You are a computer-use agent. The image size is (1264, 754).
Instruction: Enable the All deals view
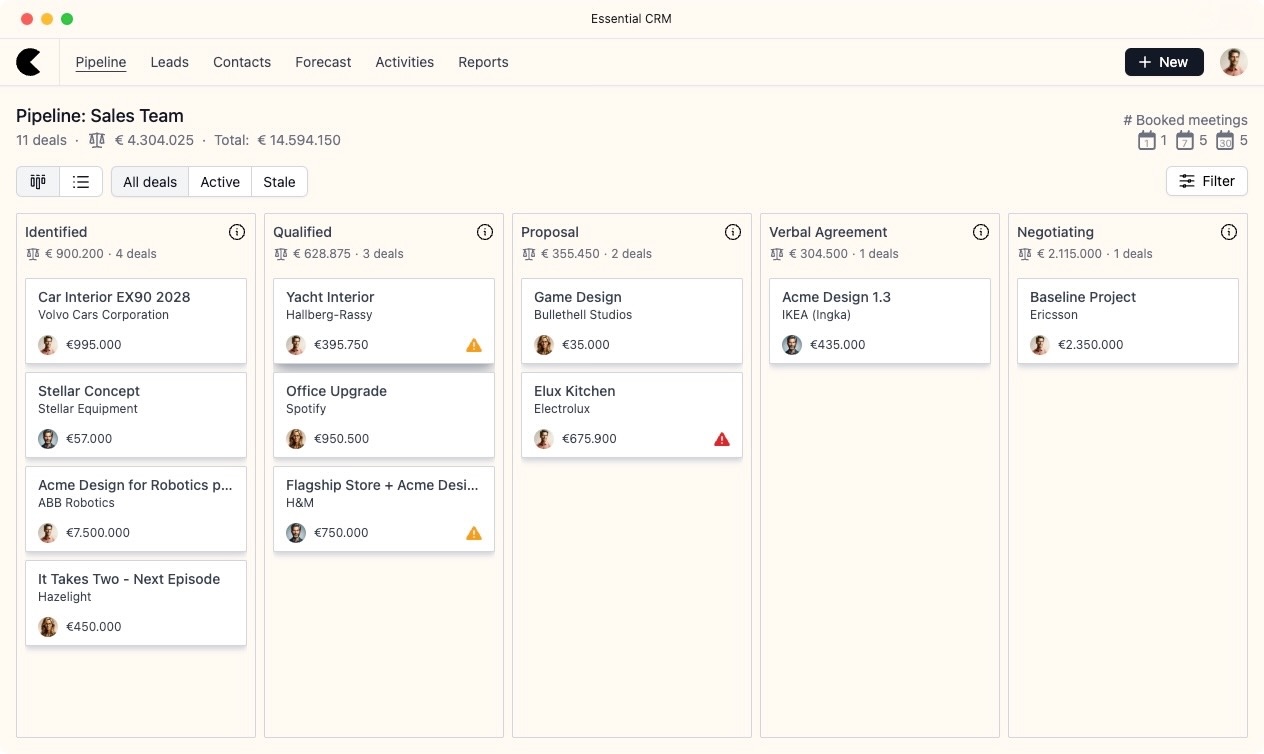coord(150,181)
